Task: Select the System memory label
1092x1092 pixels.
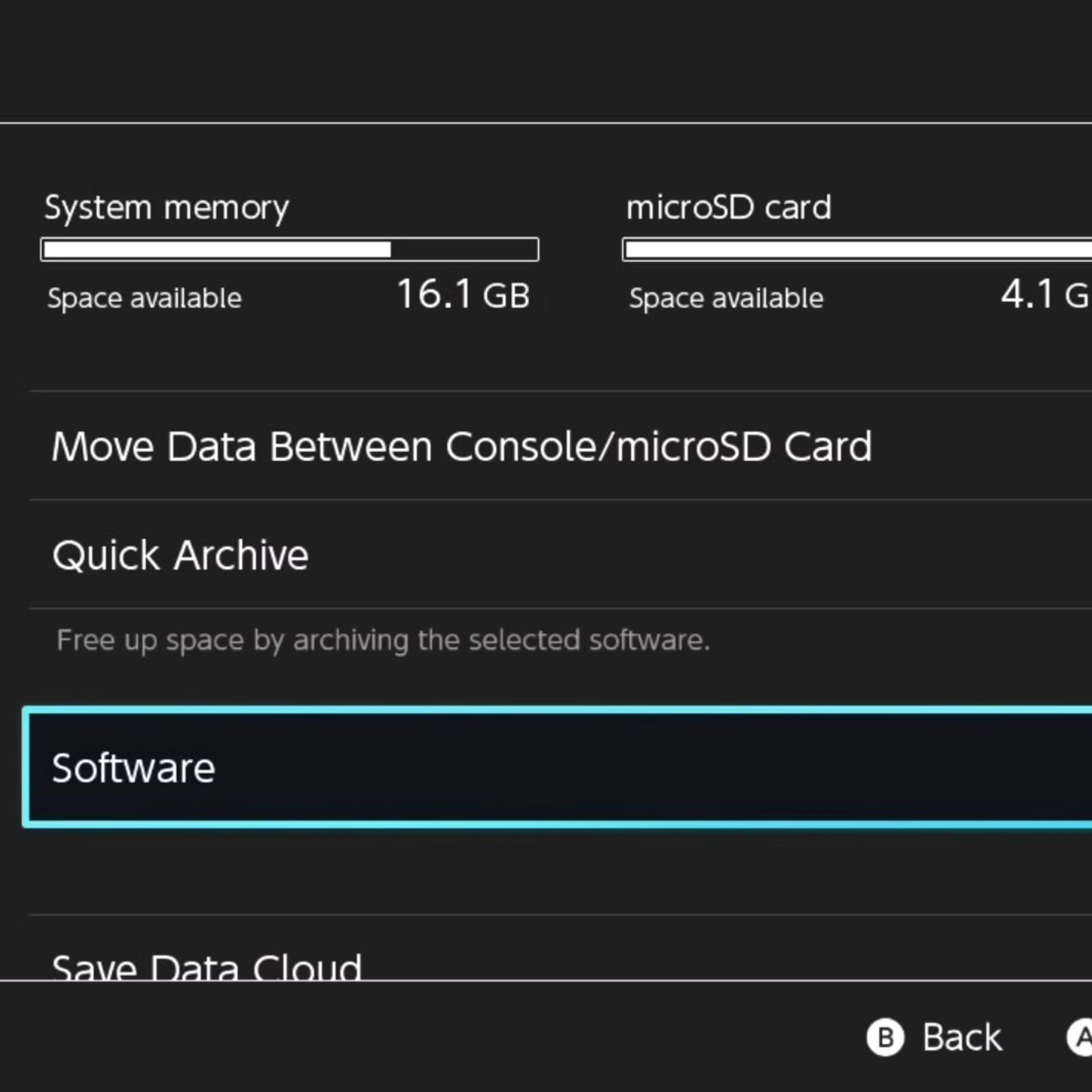Action: click(167, 207)
